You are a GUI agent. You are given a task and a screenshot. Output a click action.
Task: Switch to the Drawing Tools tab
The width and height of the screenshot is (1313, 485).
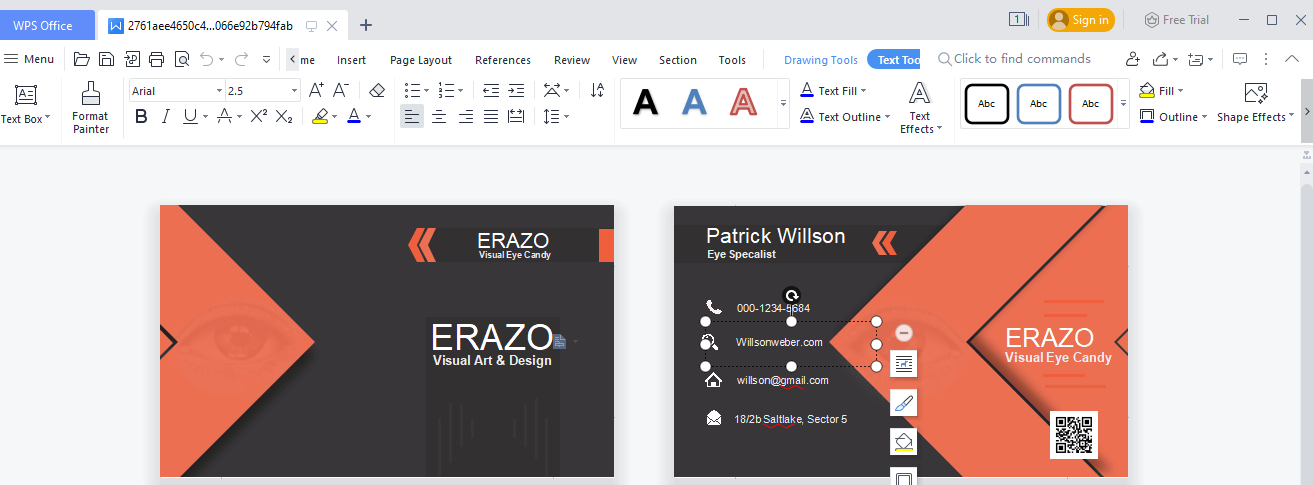pos(820,60)
